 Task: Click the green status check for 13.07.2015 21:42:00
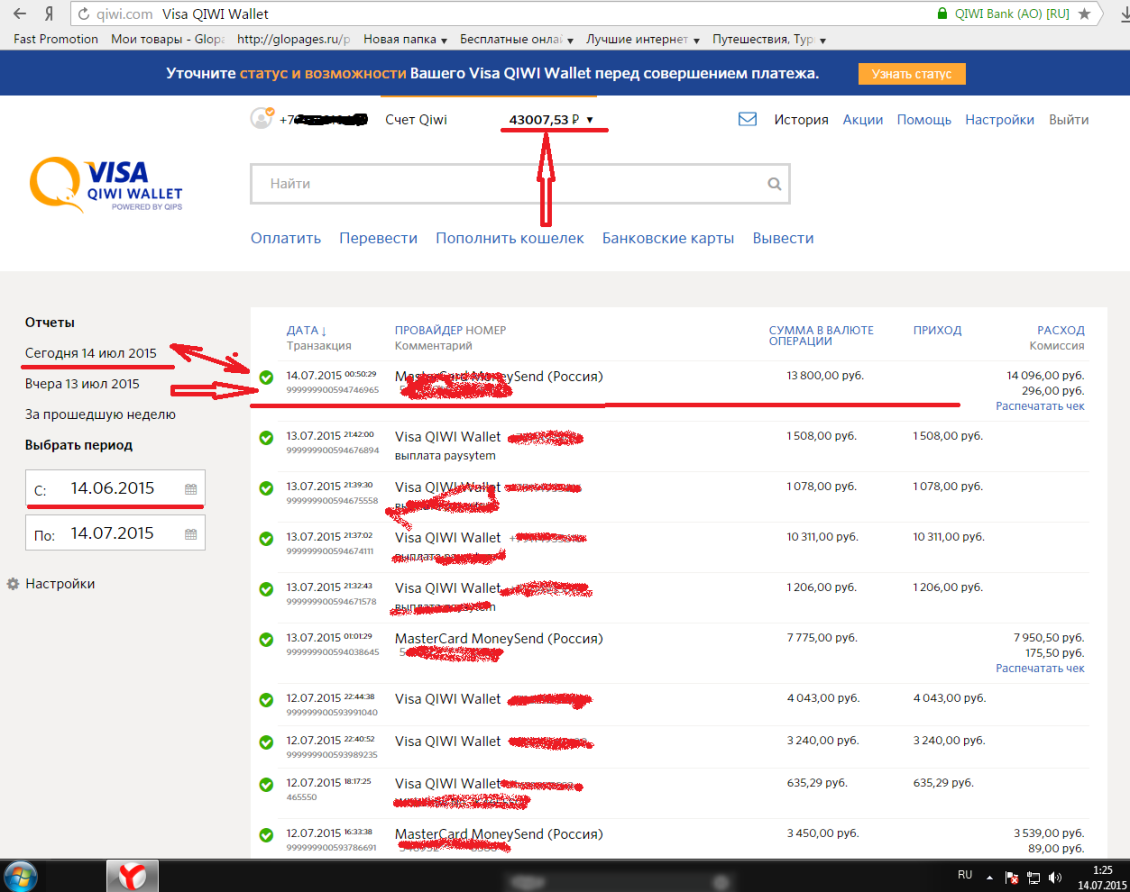[266, 437]
